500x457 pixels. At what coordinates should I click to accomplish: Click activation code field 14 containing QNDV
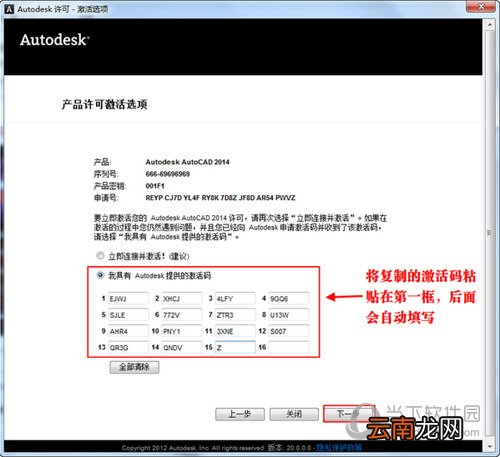pyautogui.click(x=182, y=347)
